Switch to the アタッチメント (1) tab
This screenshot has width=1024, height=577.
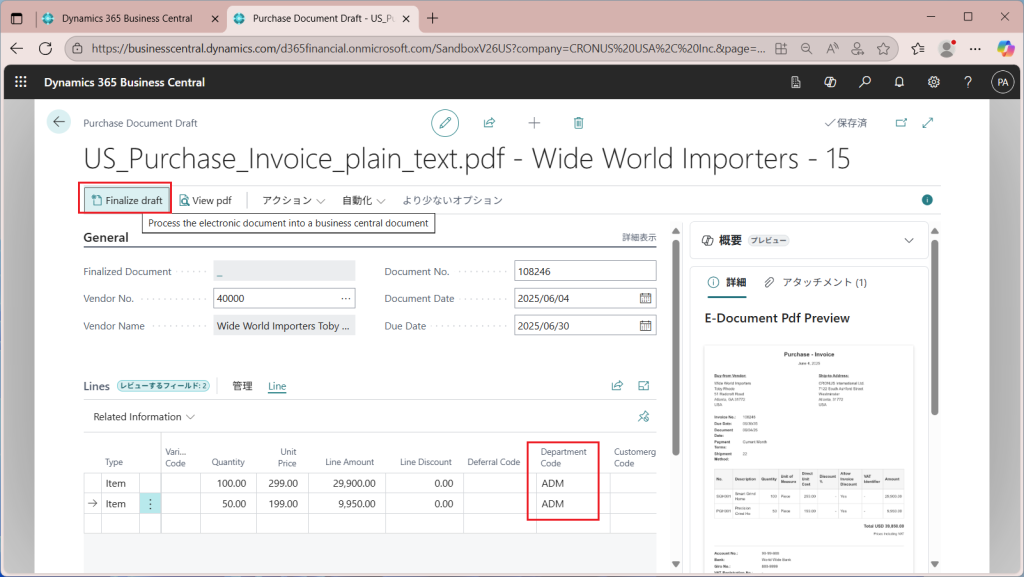pyautogui.click(x=815, y=282)
